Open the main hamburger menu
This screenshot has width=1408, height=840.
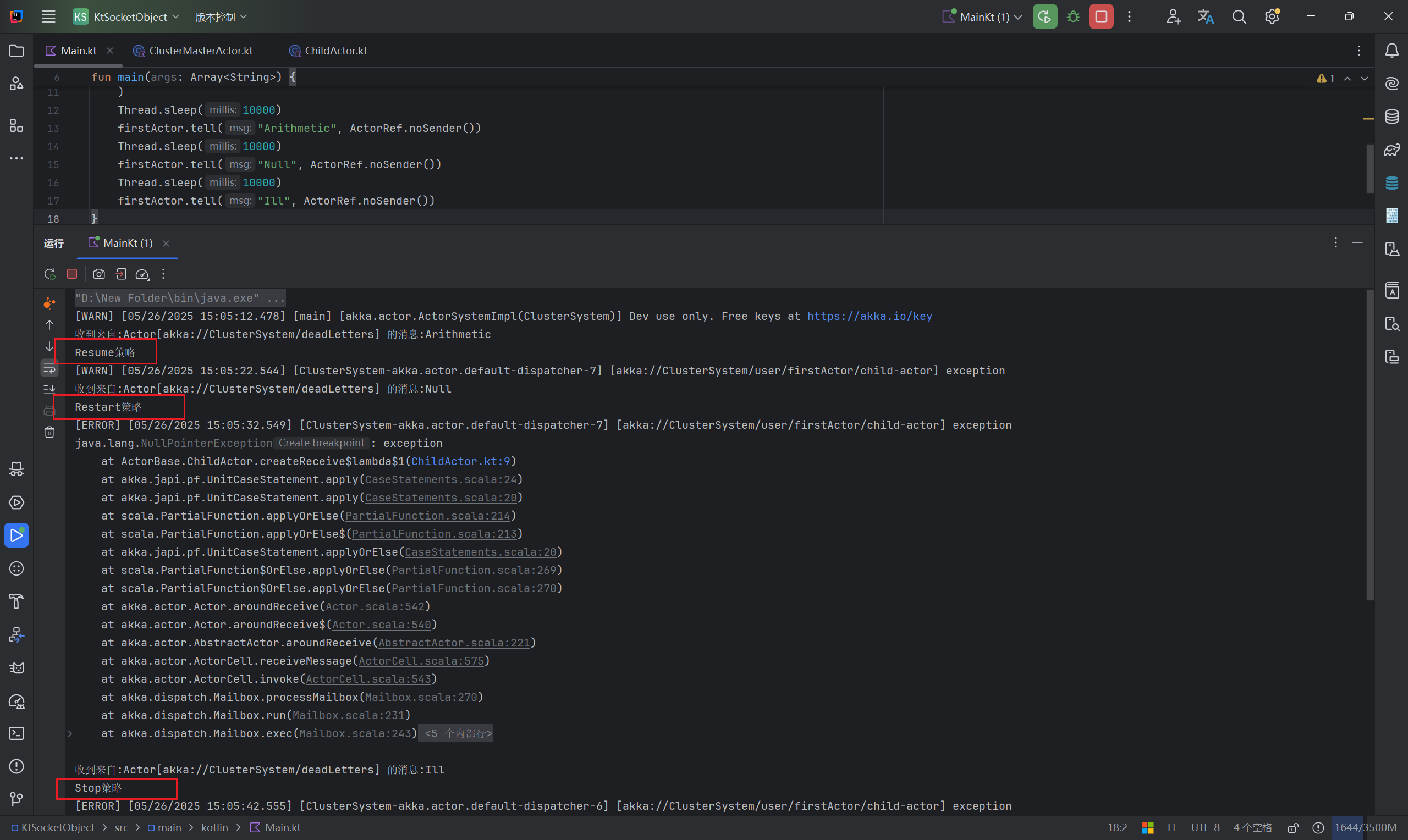pyautogui.click(x=49, y=16)
